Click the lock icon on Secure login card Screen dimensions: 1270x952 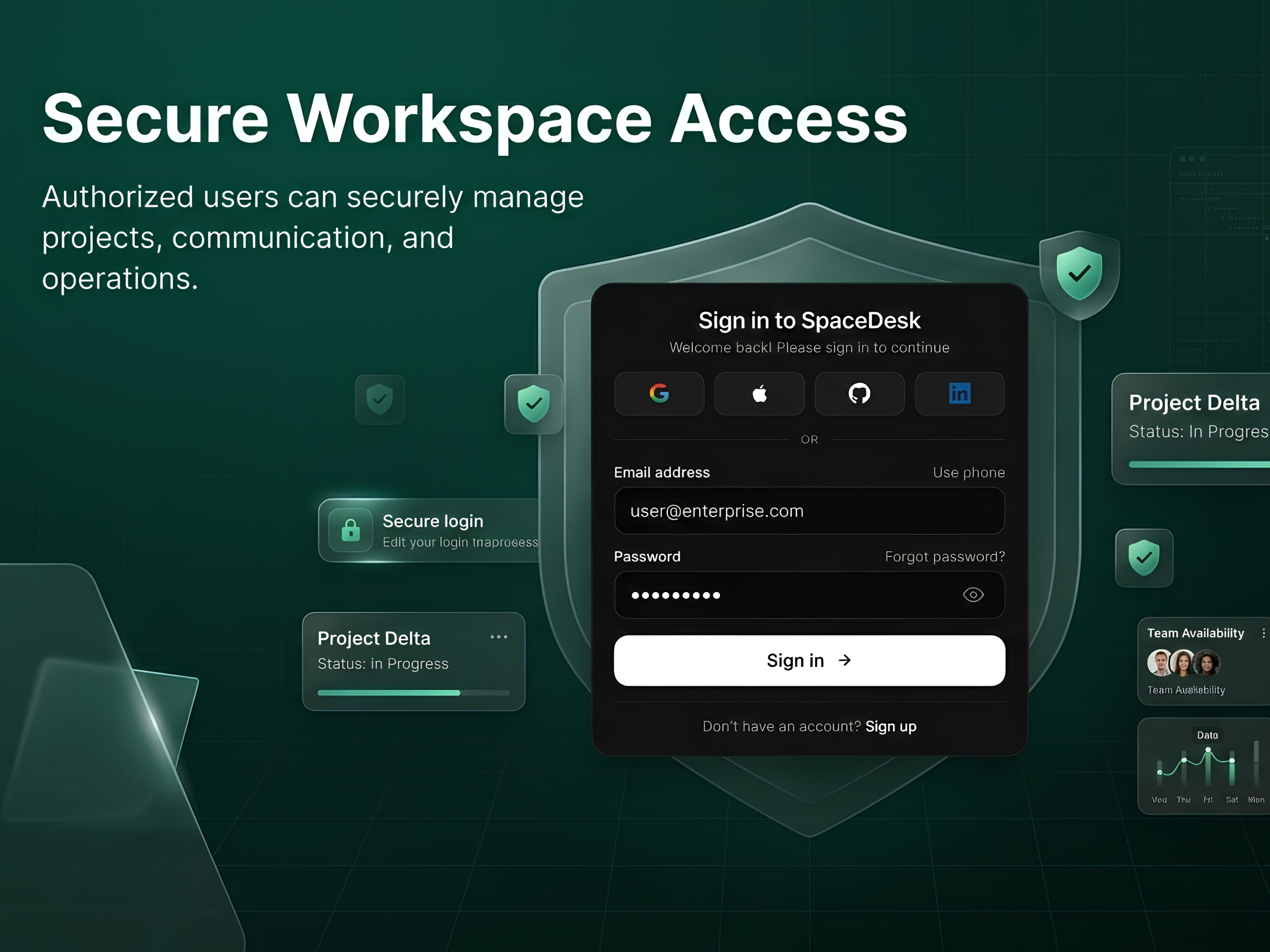pos(351,530)
